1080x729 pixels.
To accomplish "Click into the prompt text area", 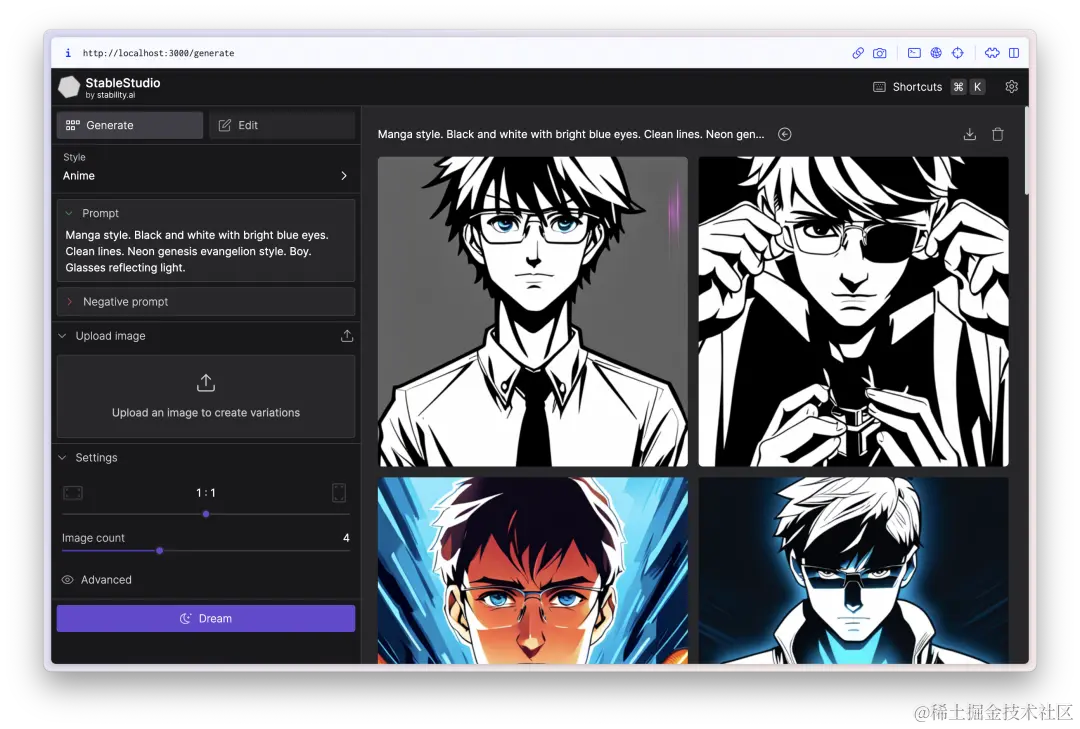I will [x=206, y=251].
